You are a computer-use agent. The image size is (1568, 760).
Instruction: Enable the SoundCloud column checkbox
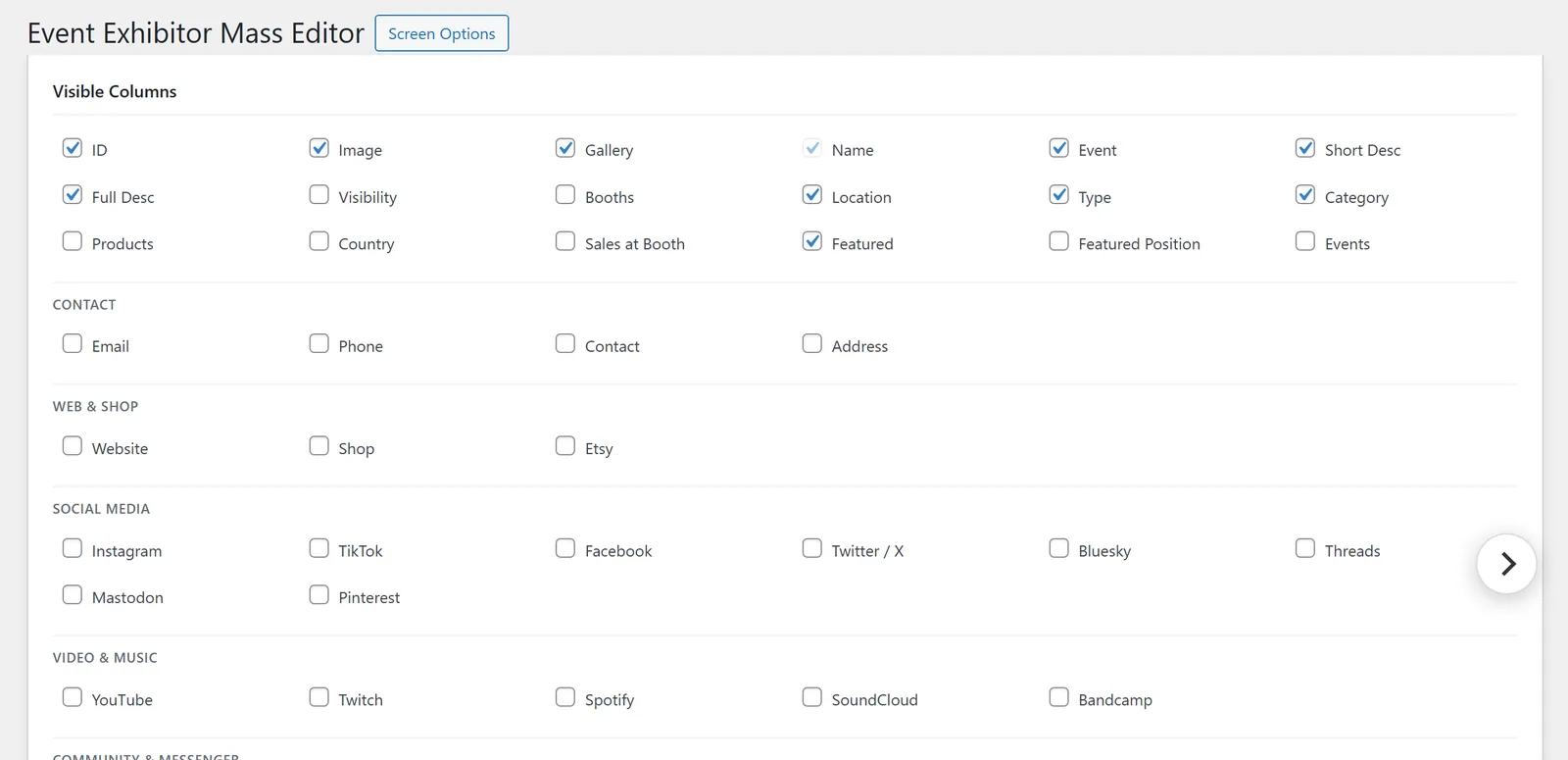click(812, 697)
